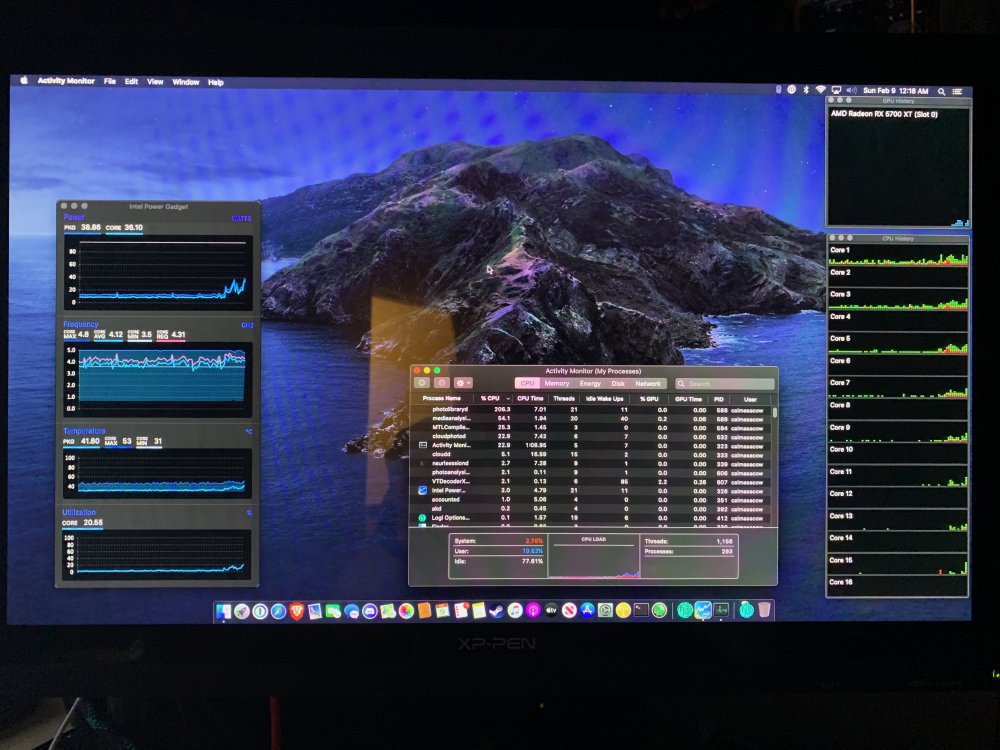The image size is (1000, 750).
Task: Click the CPU LOAD graph in Activity Monitor
Action: click(594, 557)
